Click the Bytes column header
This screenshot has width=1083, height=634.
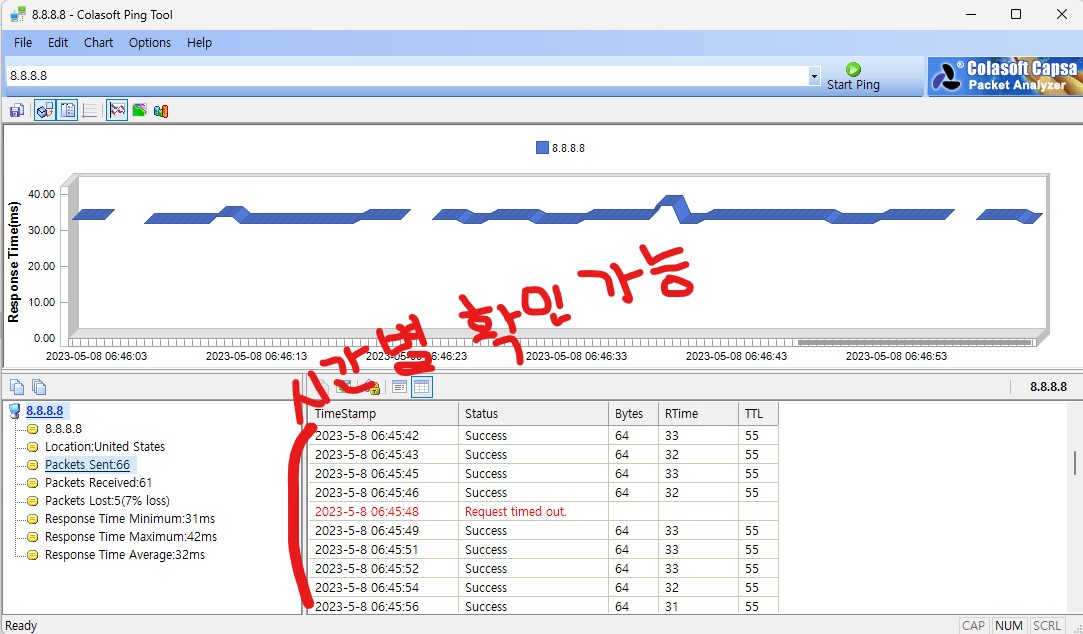pos(633,414)
